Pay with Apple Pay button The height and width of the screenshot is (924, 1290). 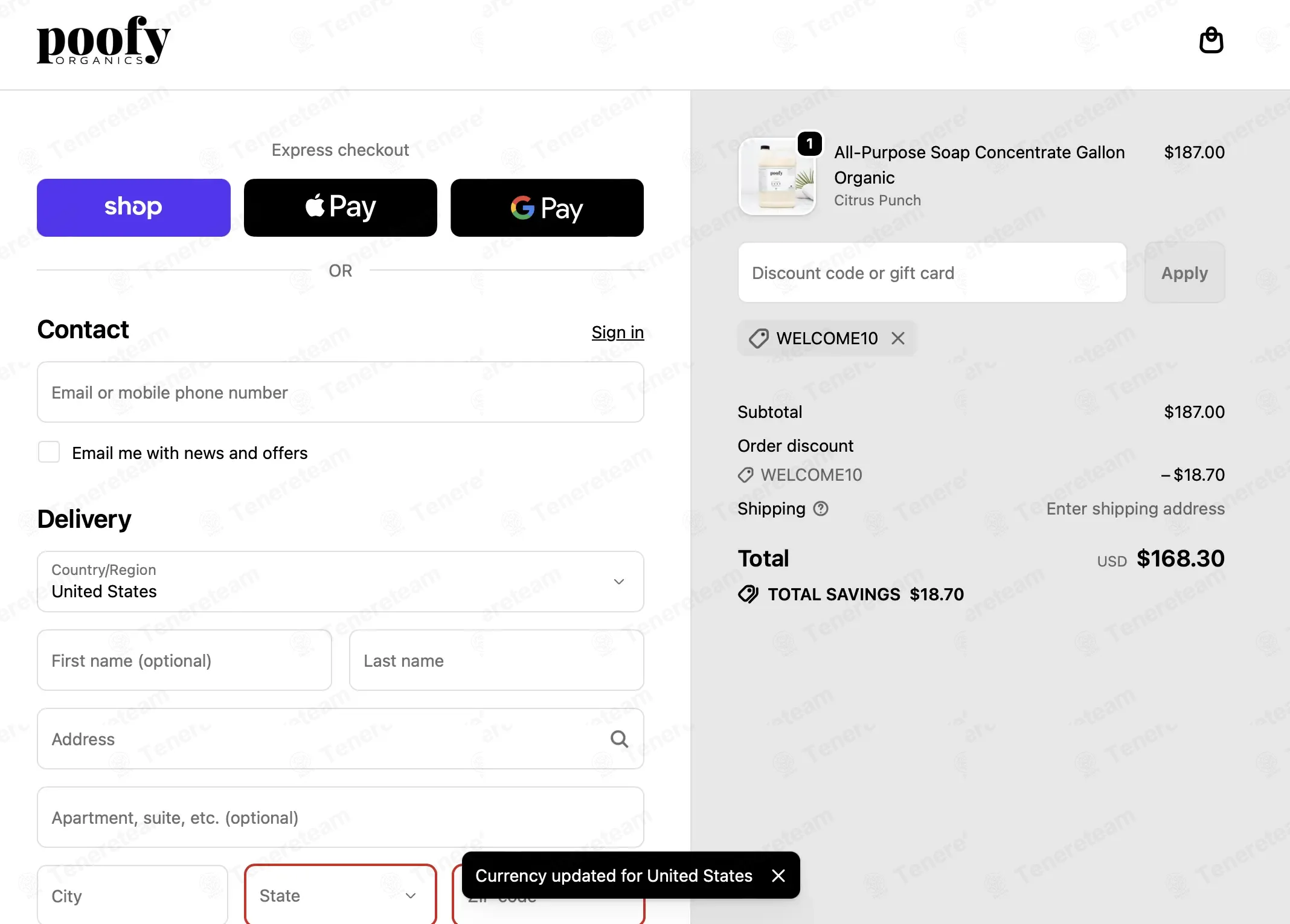pyautogui.click(x=341, y=207)
